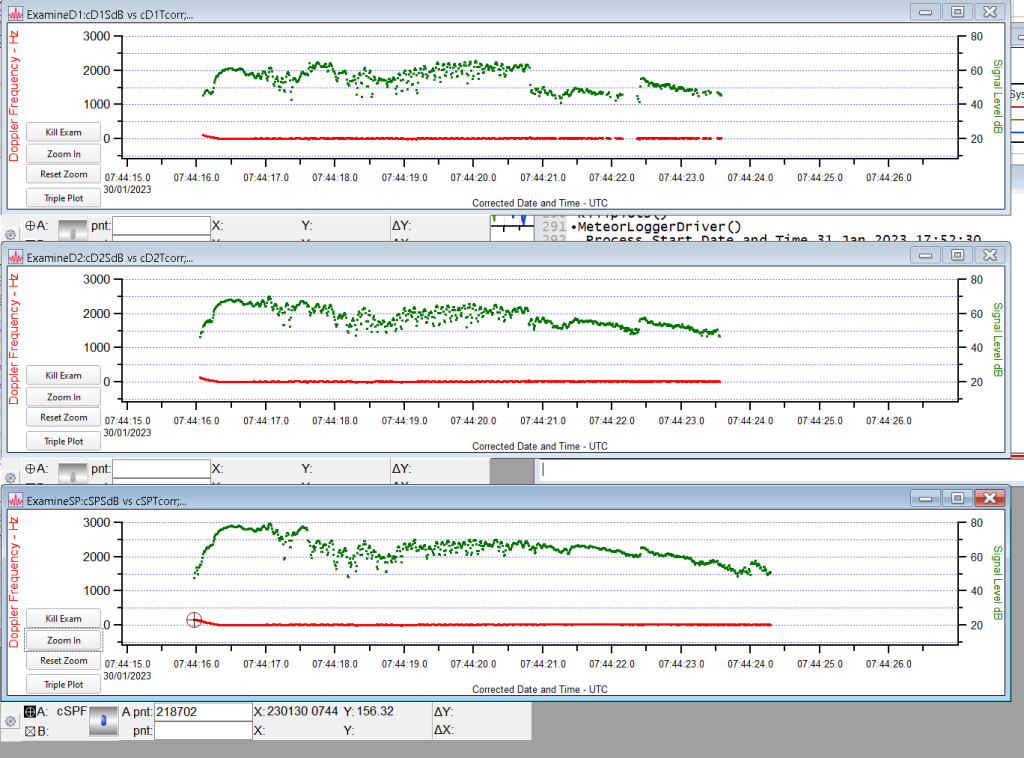Click cursor A crosshair icon in ExamineSP info bar

pos(30,712)
